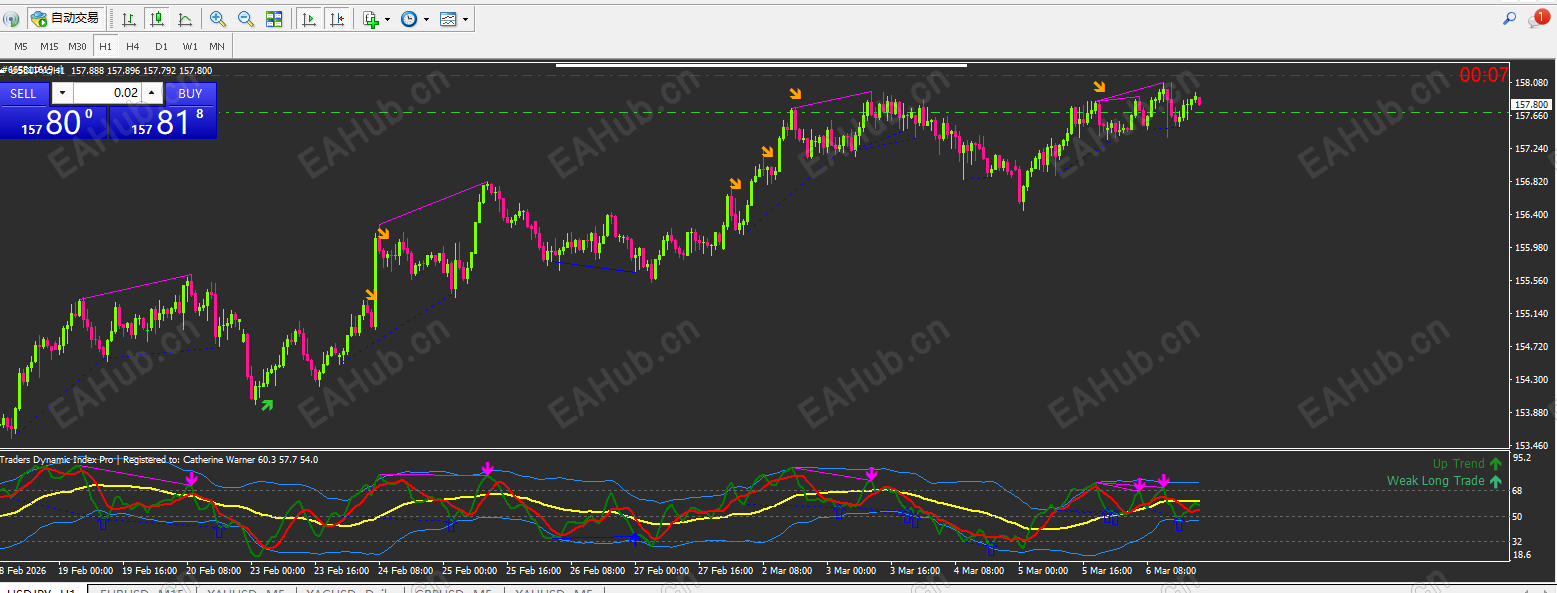Decrease lot volume with the down arrow
The width and height of the screenshot is (1557, 593).
coord(62,93)
